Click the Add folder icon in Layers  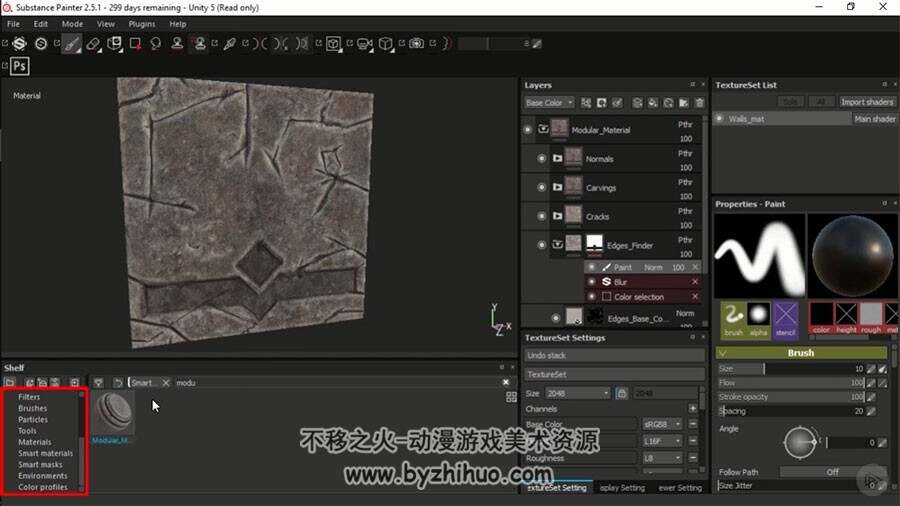pyautogui.click(x=684, y=103)
